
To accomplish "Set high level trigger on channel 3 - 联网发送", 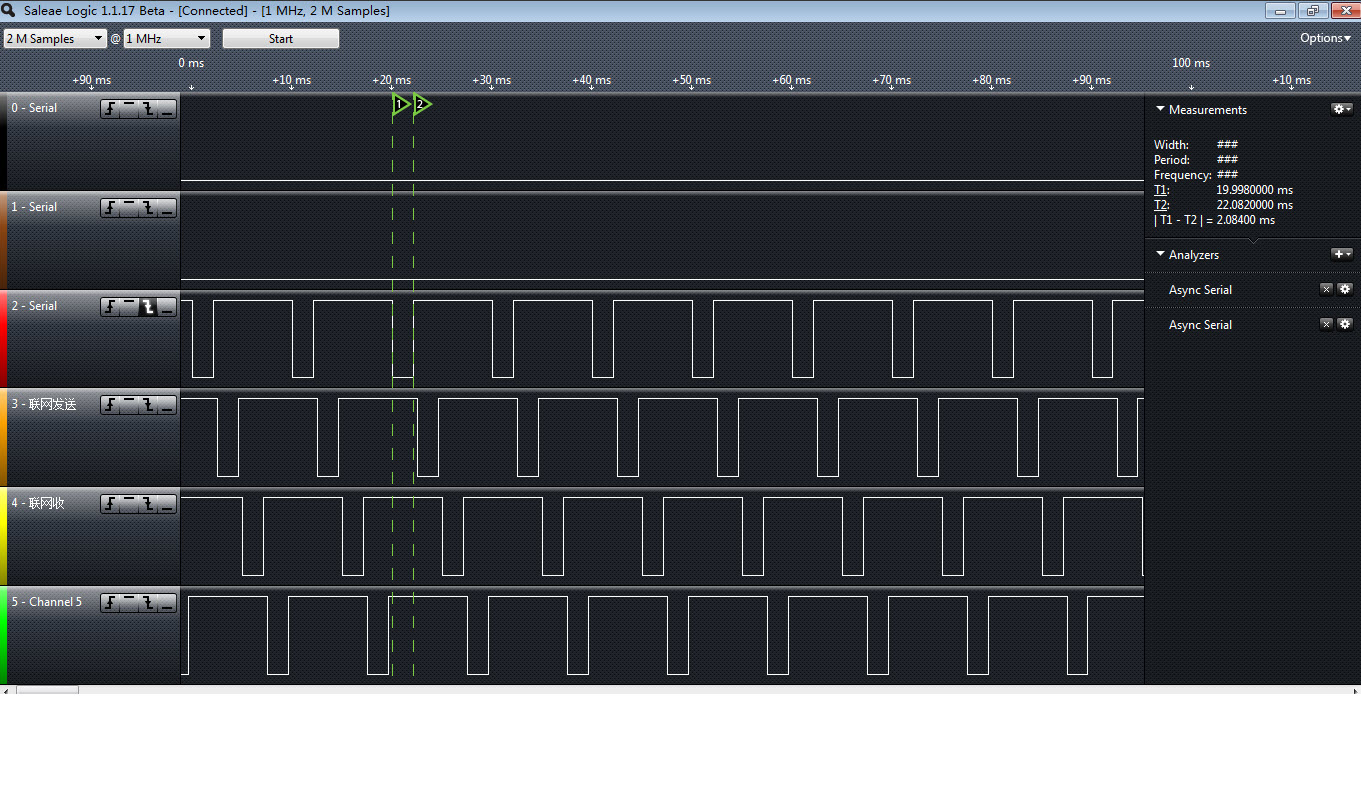I will pos(128,405).
